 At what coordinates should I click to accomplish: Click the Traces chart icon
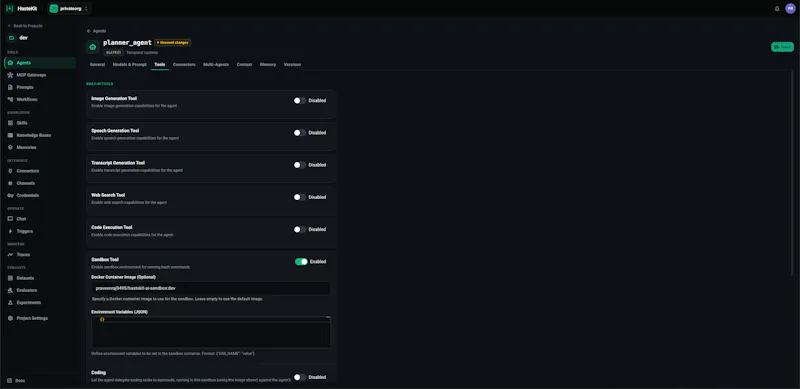(x=11, y=255)
